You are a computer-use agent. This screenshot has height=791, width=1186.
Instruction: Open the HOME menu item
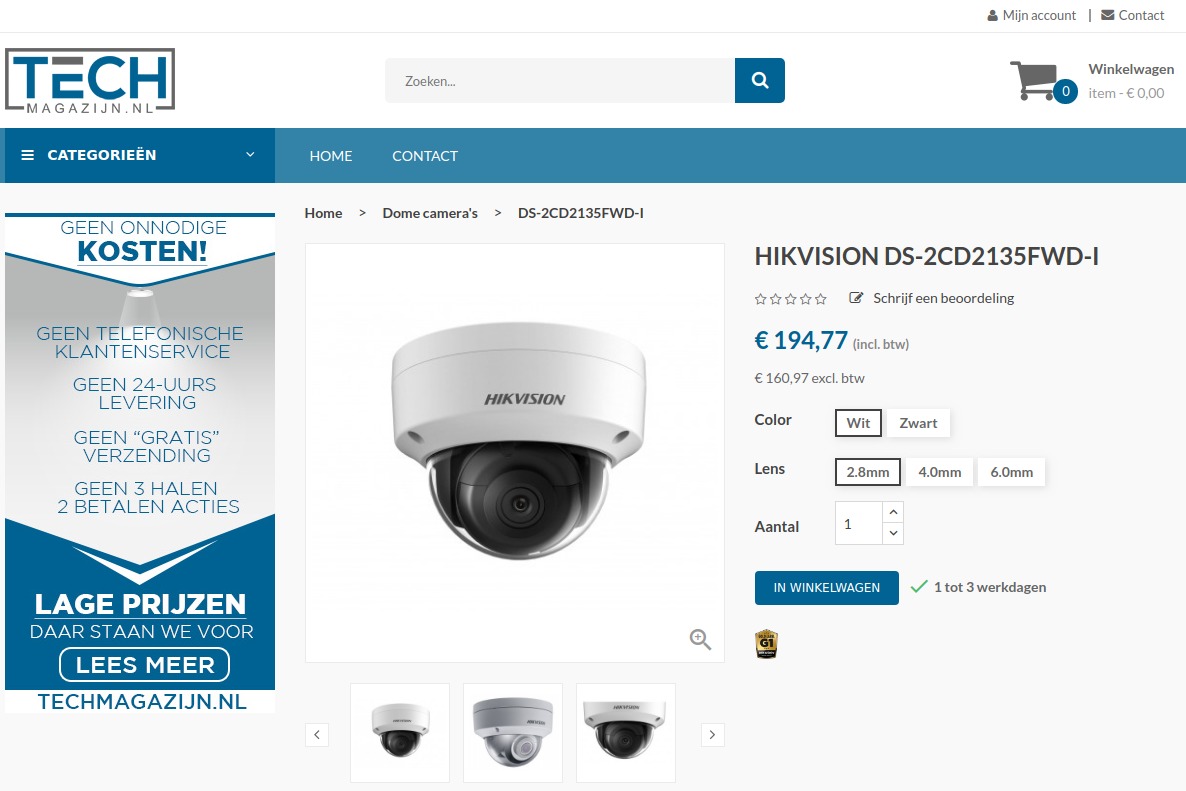pos(331,156)
